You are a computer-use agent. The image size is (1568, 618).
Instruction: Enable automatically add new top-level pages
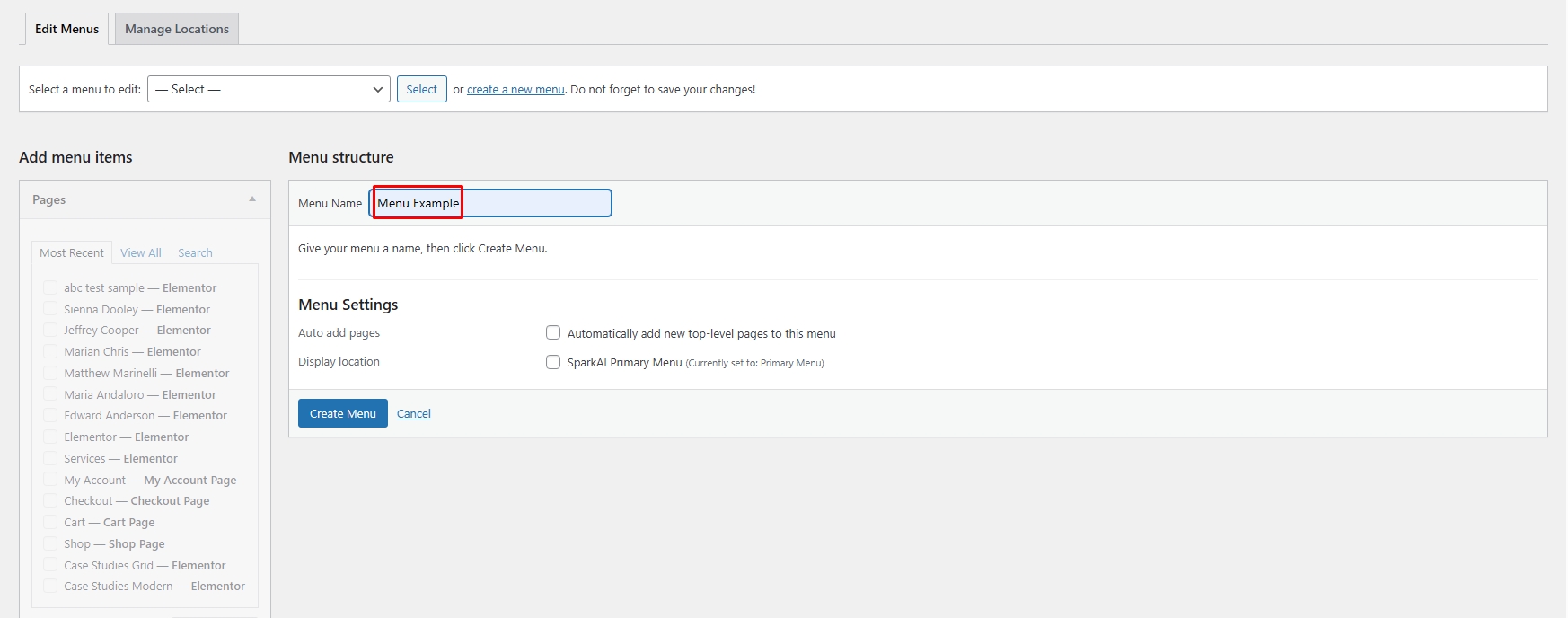click(553, 333)
